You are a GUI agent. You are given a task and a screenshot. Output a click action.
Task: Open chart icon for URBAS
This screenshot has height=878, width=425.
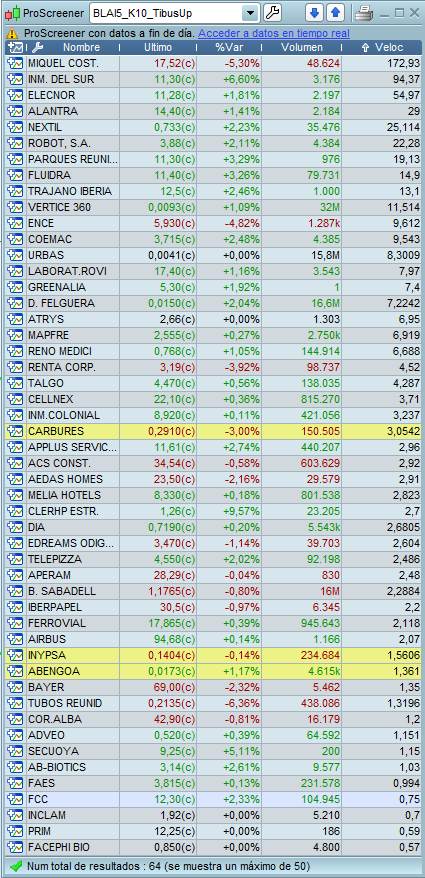click(14, 255)
